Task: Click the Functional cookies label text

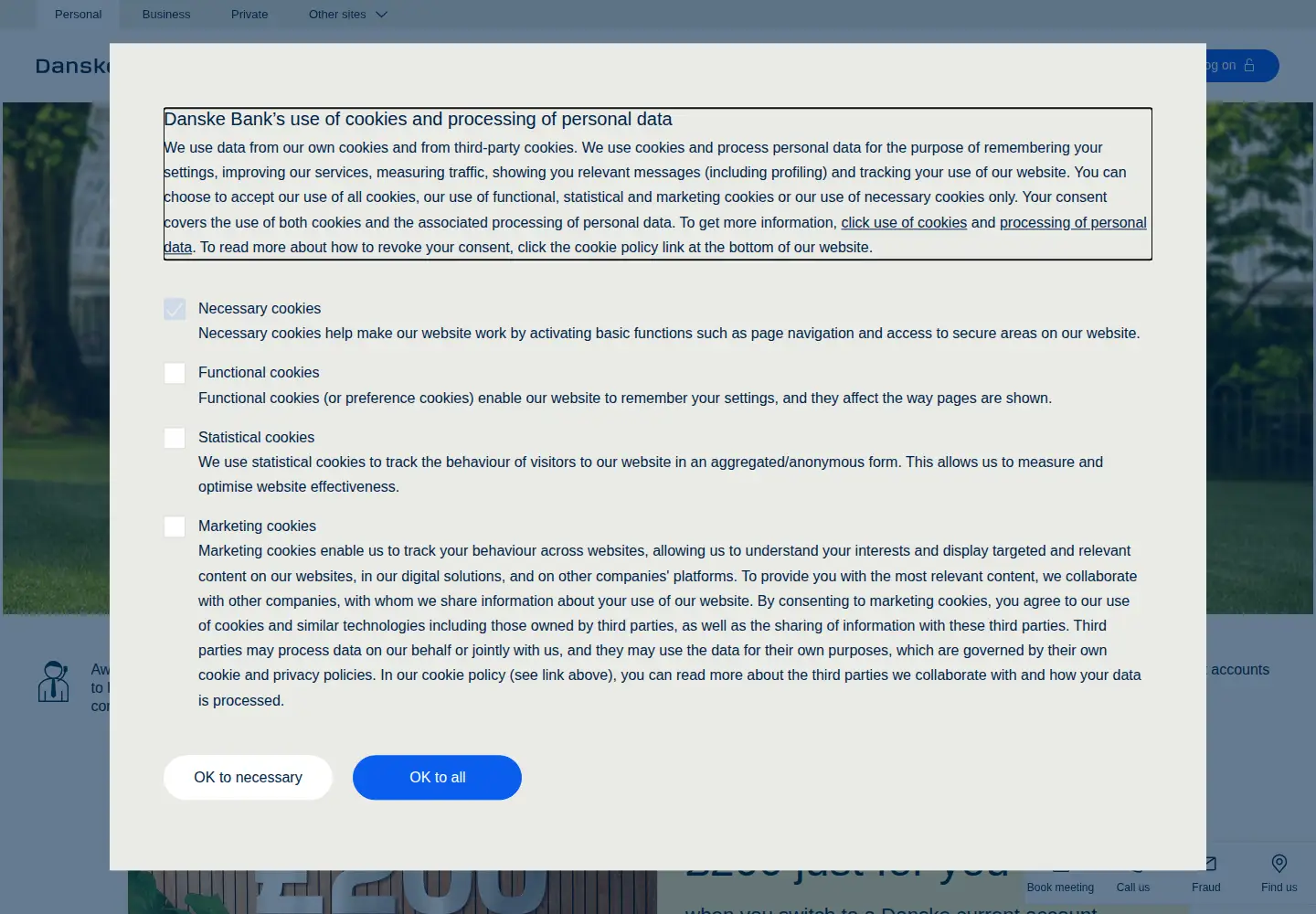Action: (x=259, y=373)
